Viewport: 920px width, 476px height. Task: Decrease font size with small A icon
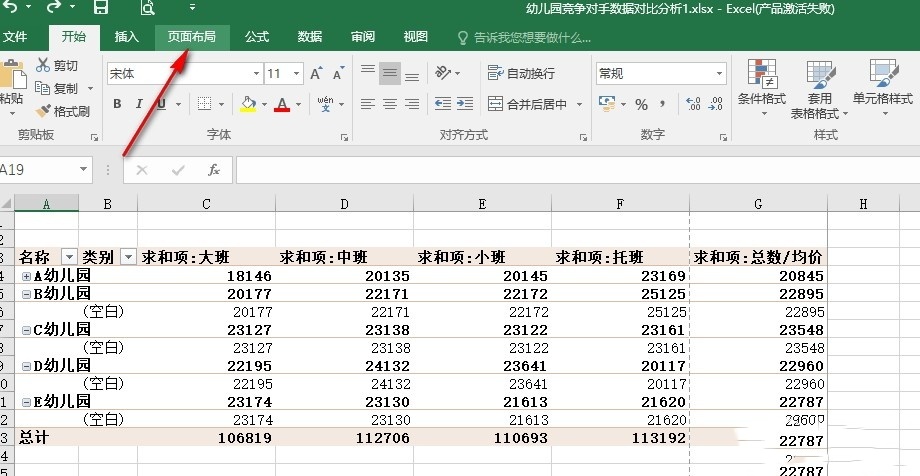(339, 74)
